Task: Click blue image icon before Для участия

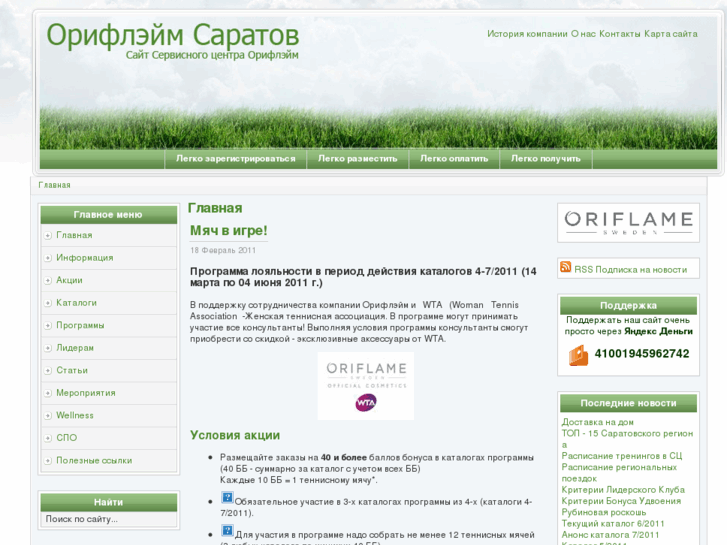Action: click(x=227, y=531)
